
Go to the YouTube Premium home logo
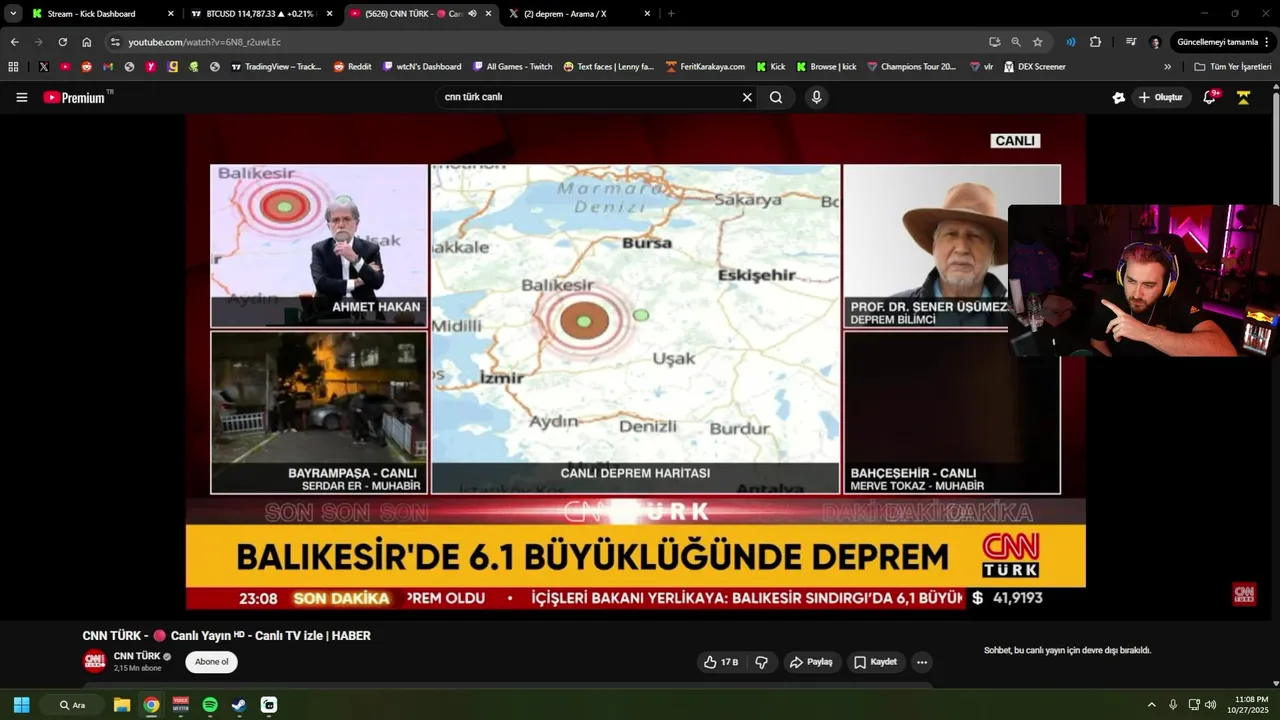(x=77, y=97)
